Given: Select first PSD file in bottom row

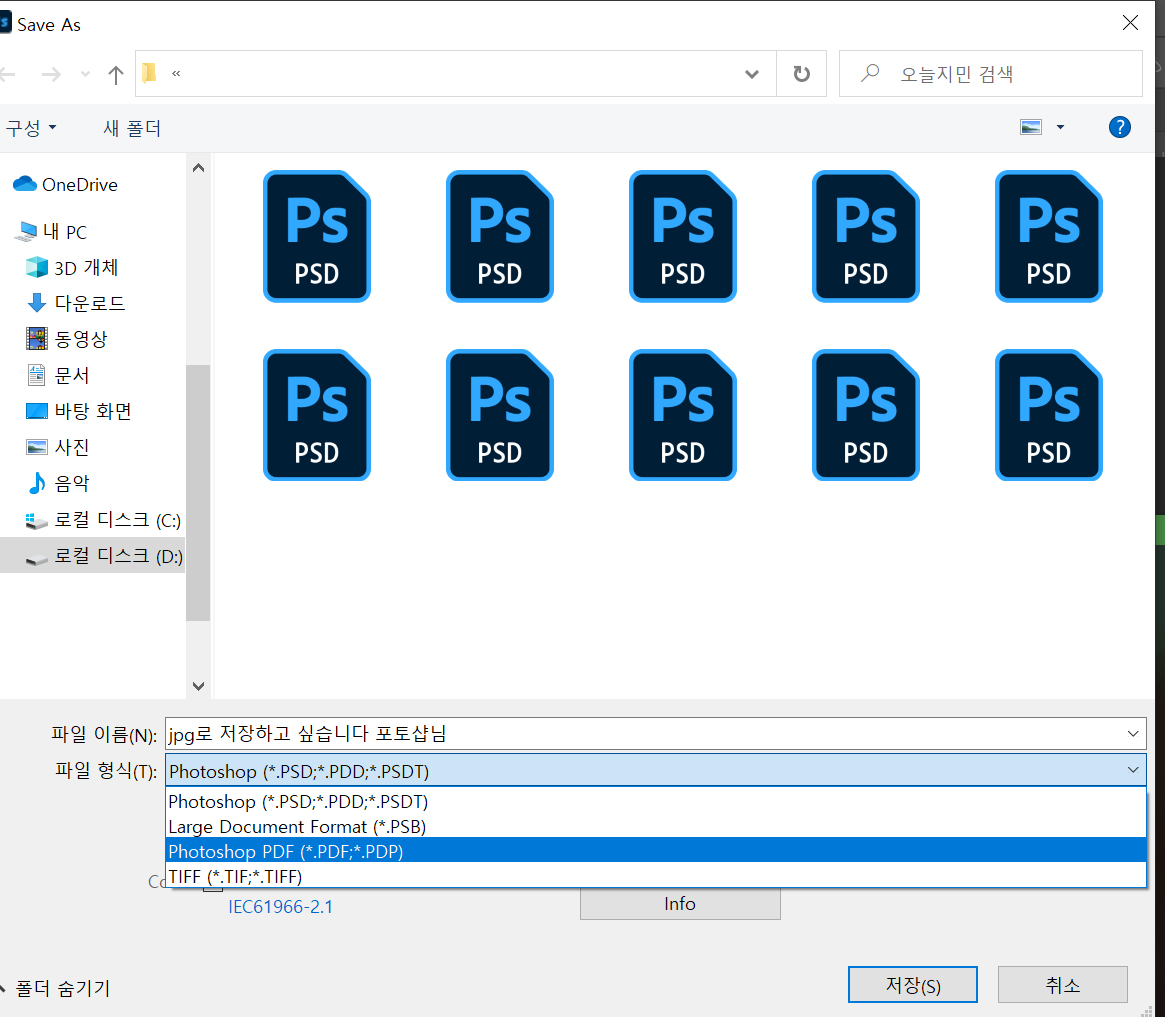Looking at the screenshot, I should (317, 415).
